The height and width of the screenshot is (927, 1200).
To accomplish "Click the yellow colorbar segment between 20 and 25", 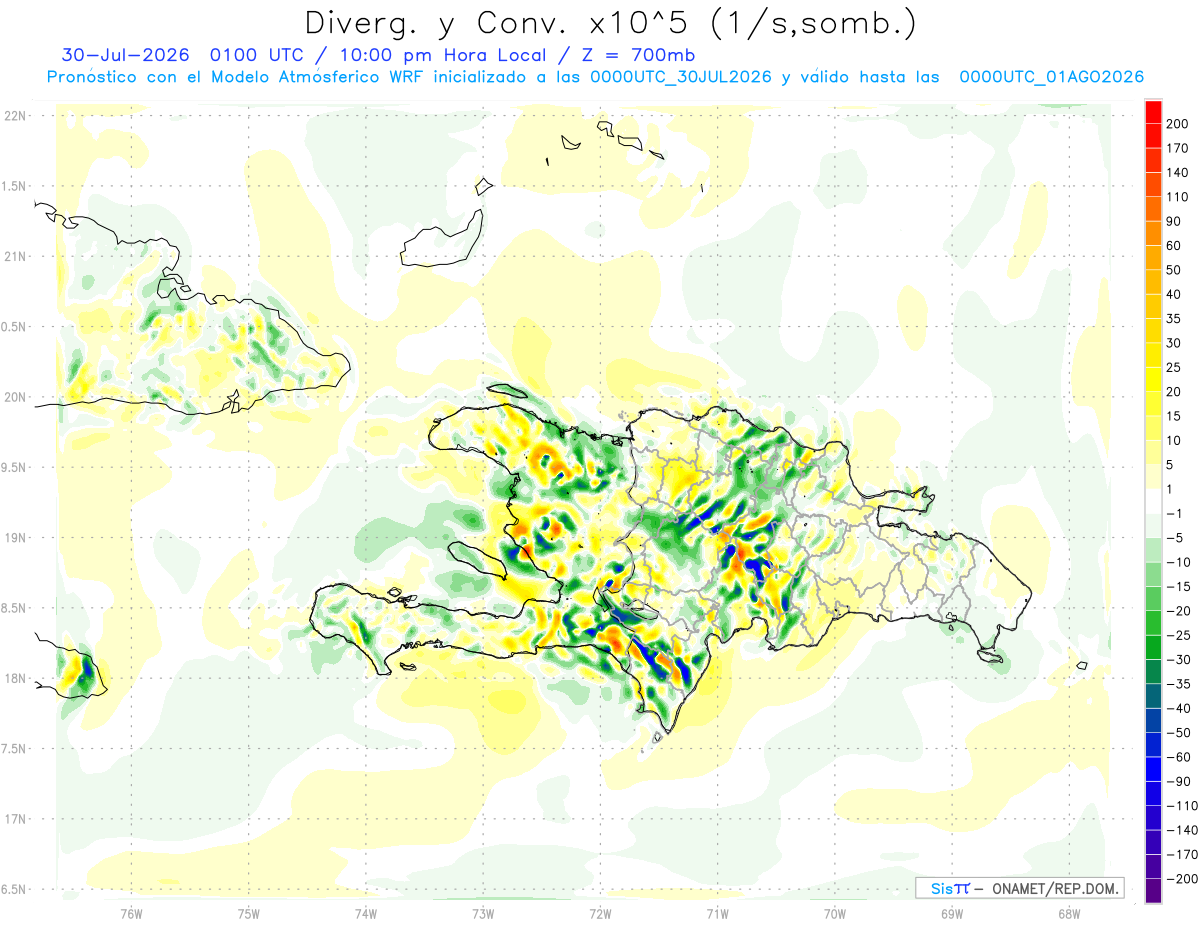I will click(x=1153, y=379).
